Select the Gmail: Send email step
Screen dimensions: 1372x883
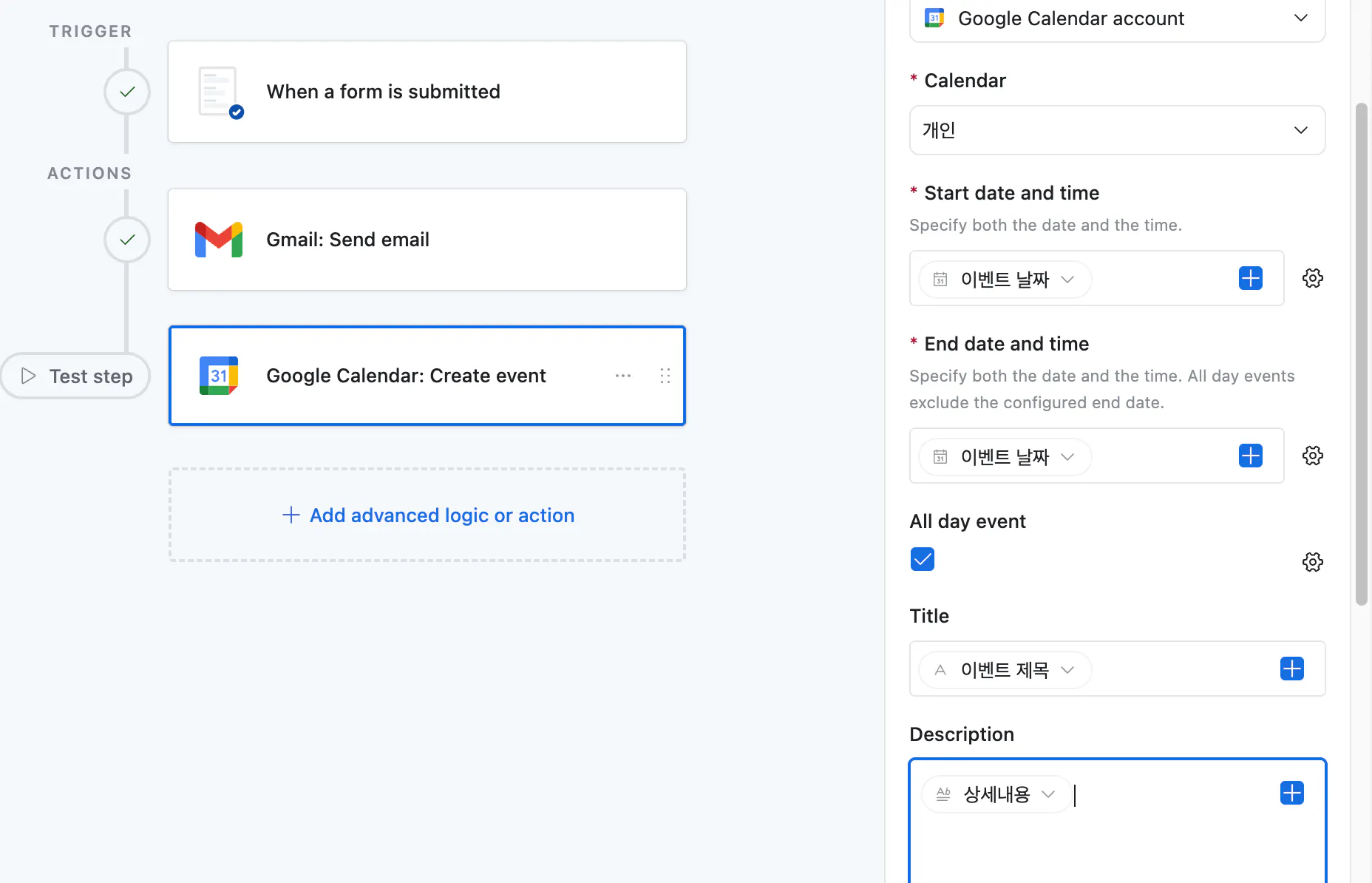427,240
